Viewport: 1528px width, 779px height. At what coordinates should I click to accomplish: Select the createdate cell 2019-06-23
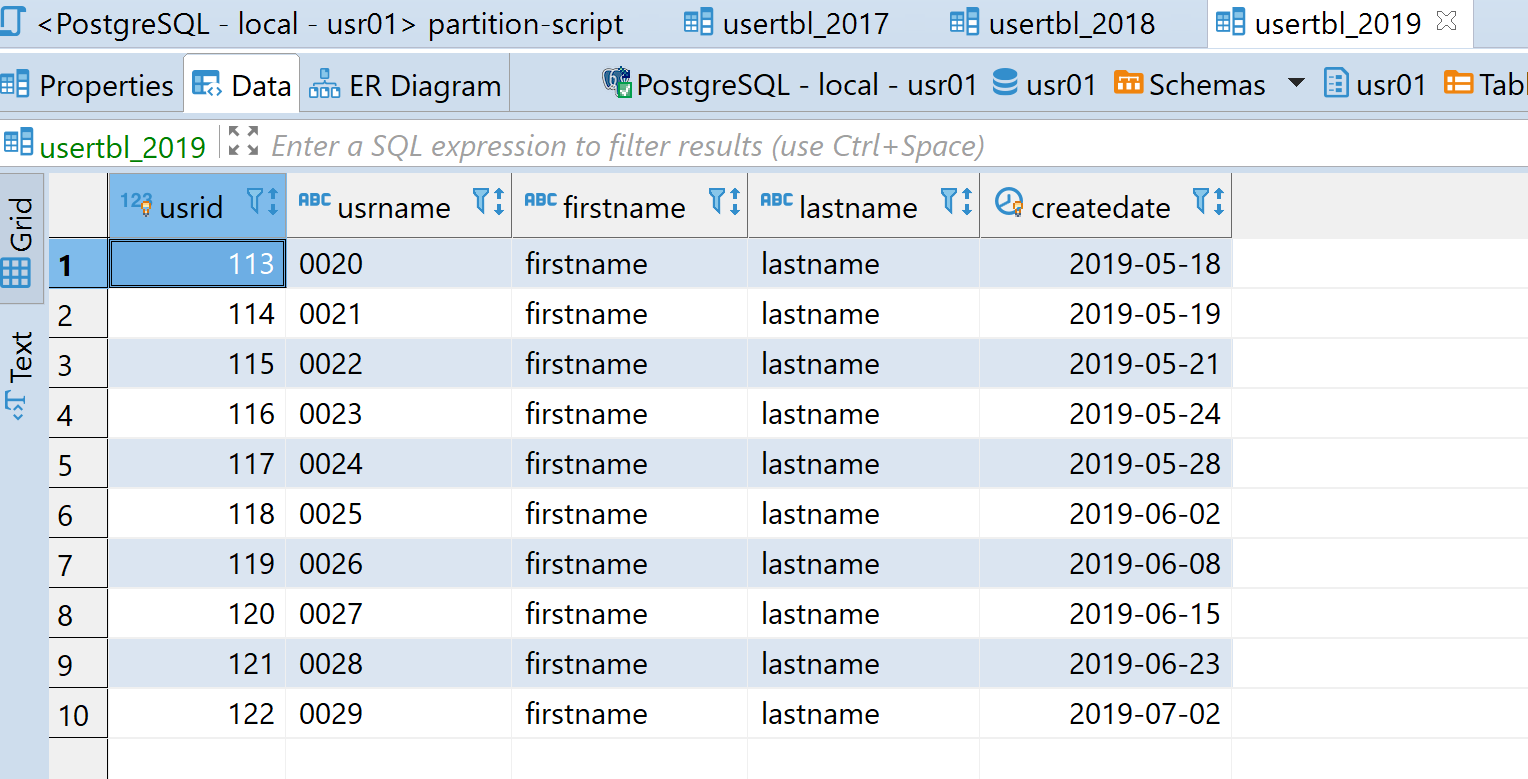[x=1105, y=664]
